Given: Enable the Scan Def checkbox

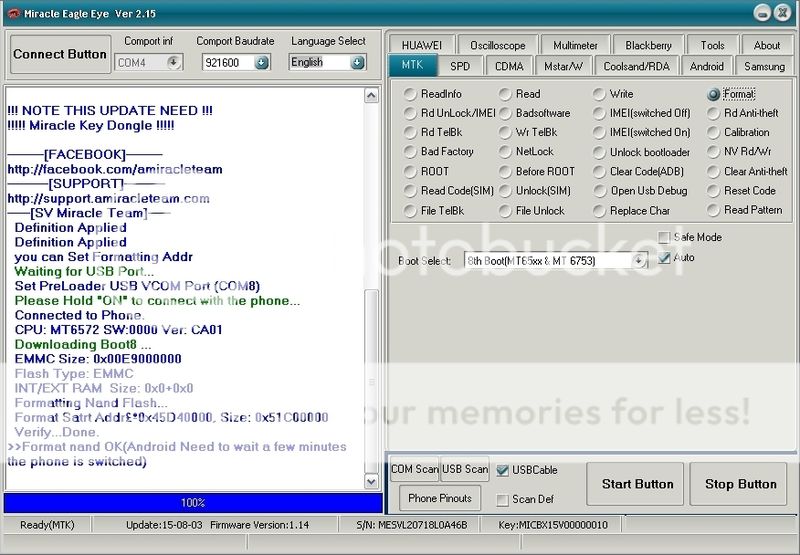Looking at the screenshot, I should [503, 499].
